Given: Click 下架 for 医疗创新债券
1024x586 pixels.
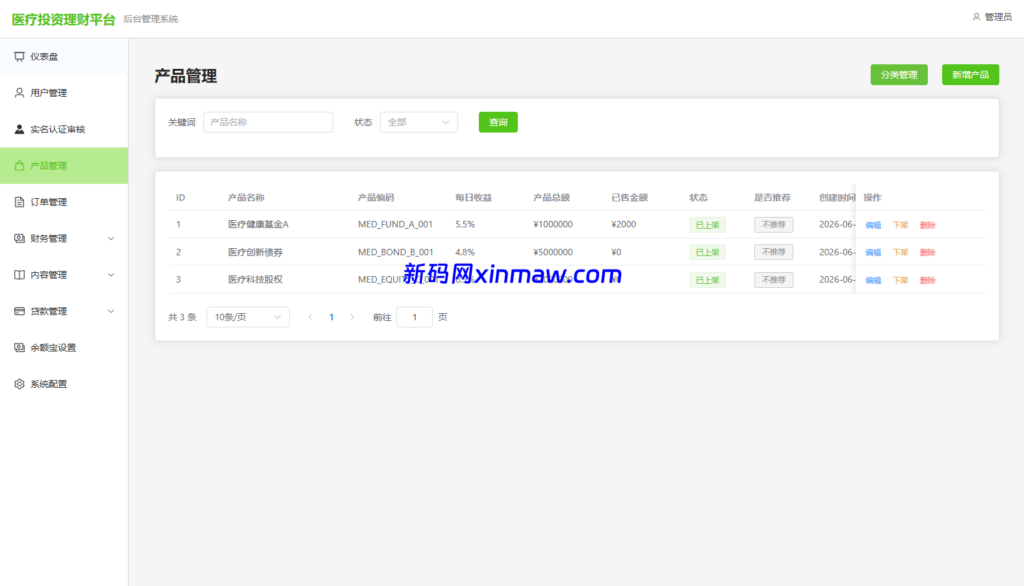Looking at the screenshot, I should pyautogui.click(x=901, y=252).
